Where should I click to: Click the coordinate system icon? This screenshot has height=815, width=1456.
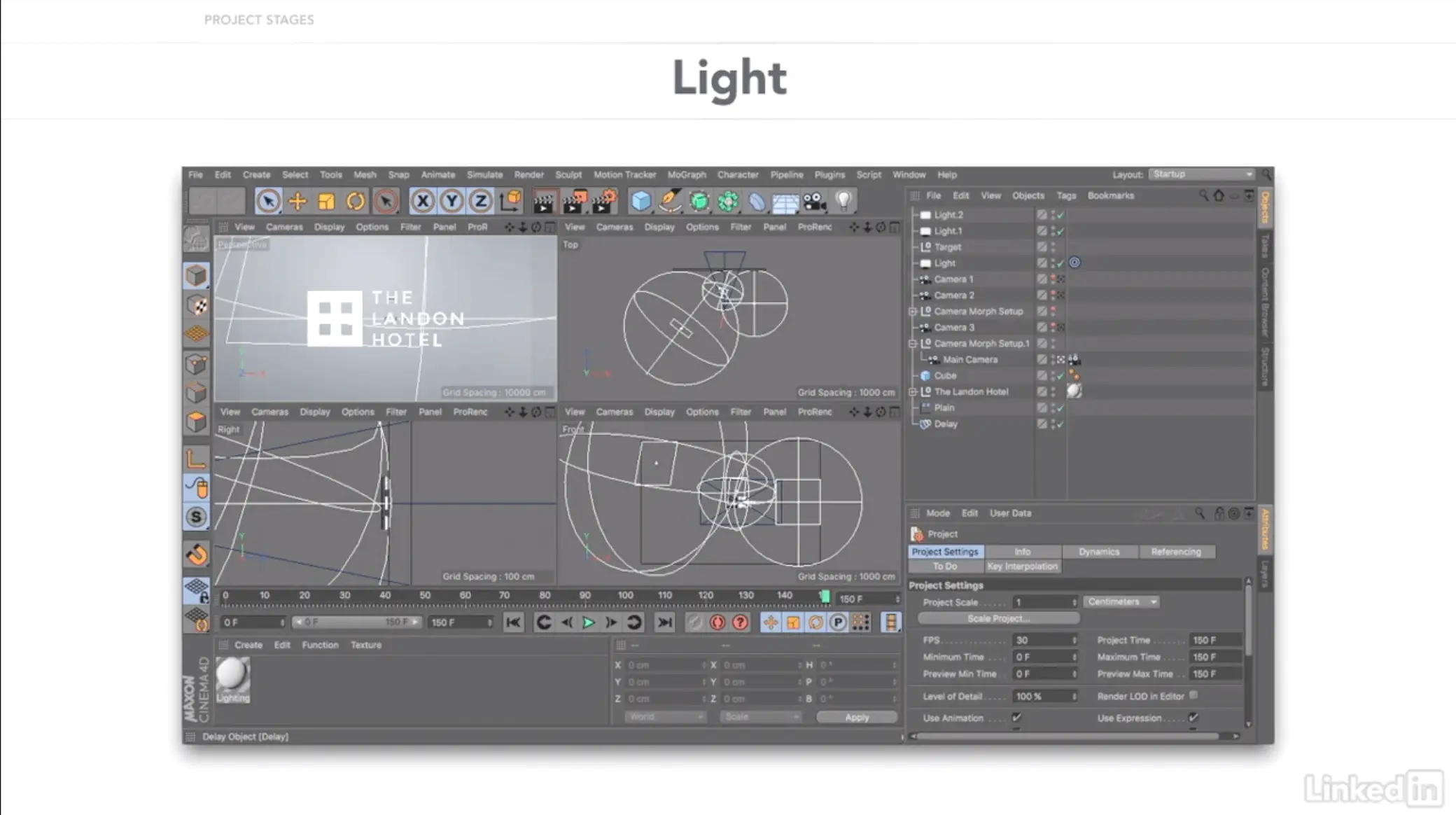[511, 202]
